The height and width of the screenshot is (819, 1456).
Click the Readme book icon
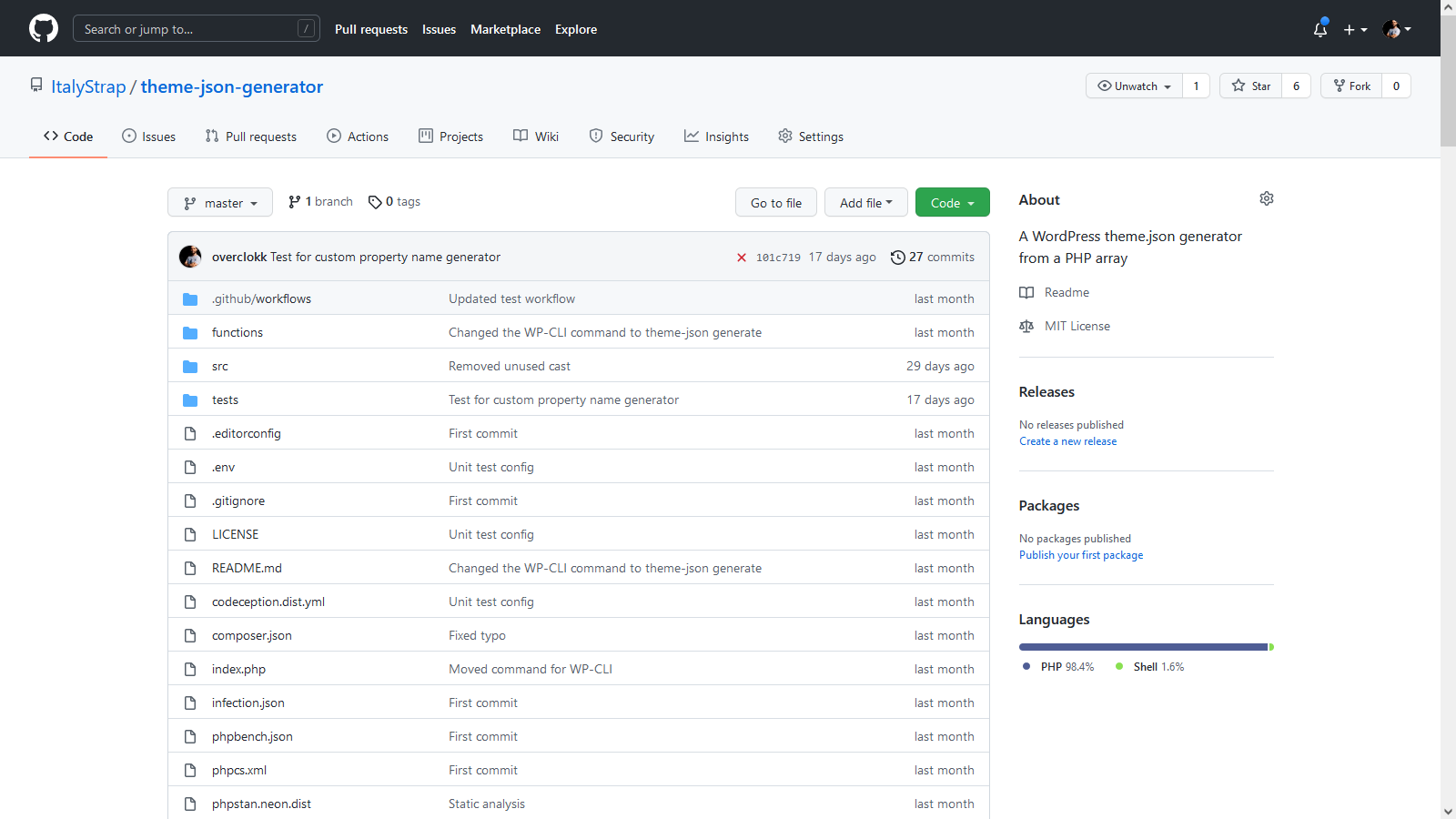click(x=1026, y=292)
